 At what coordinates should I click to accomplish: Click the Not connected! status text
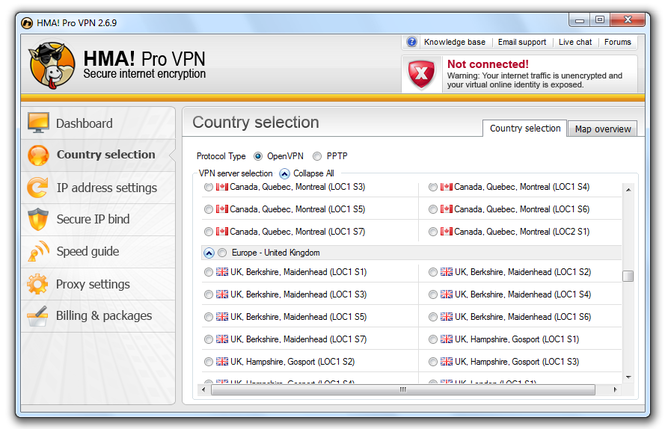tap(488, 64)
